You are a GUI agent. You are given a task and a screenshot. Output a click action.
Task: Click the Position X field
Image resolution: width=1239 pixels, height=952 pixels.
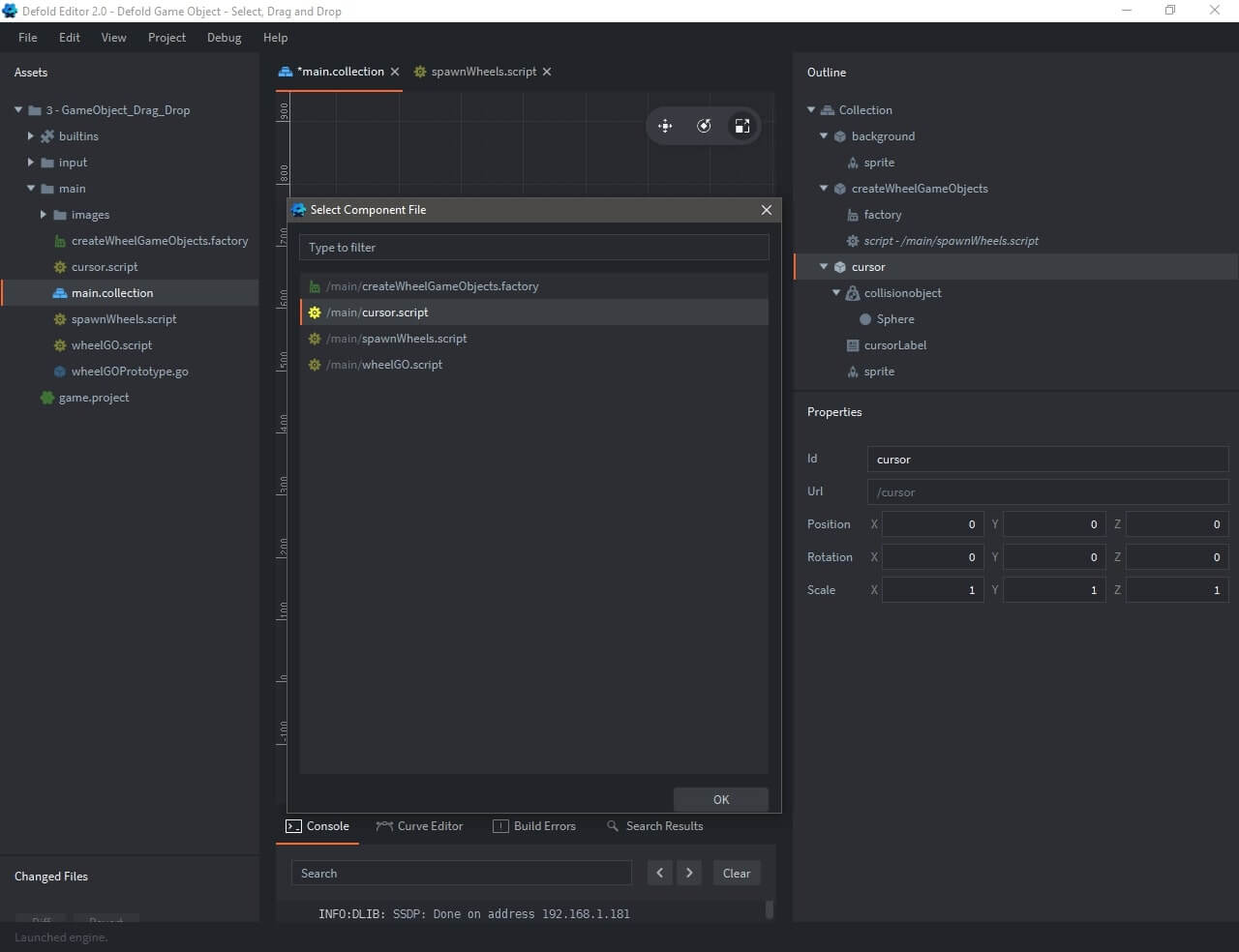pyautogui.click(x=933, y=524)
